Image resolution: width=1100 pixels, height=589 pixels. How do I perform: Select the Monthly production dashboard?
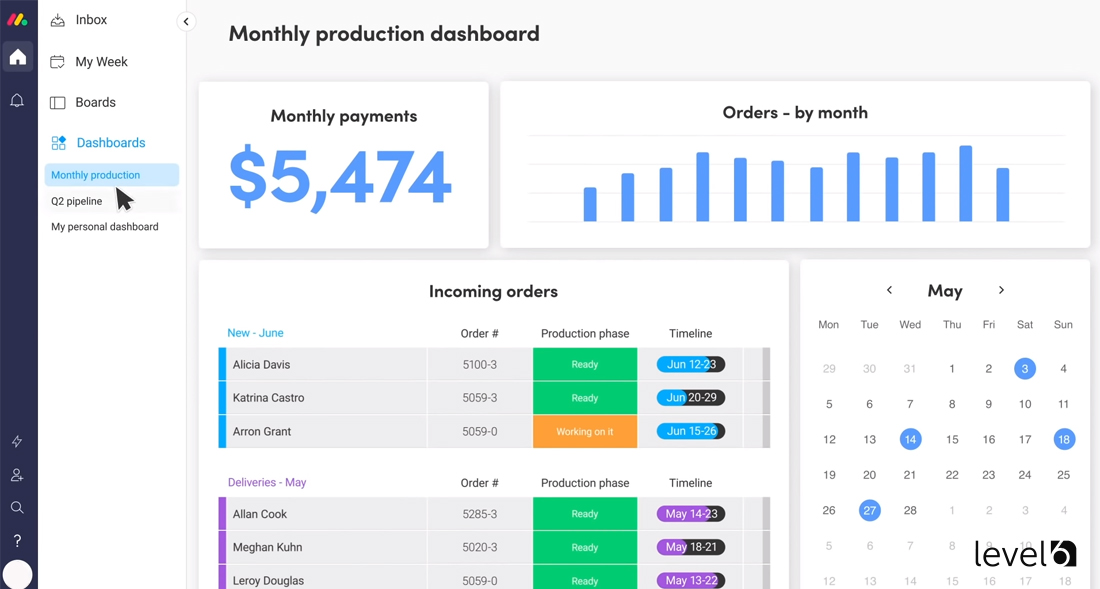point(93,174)
